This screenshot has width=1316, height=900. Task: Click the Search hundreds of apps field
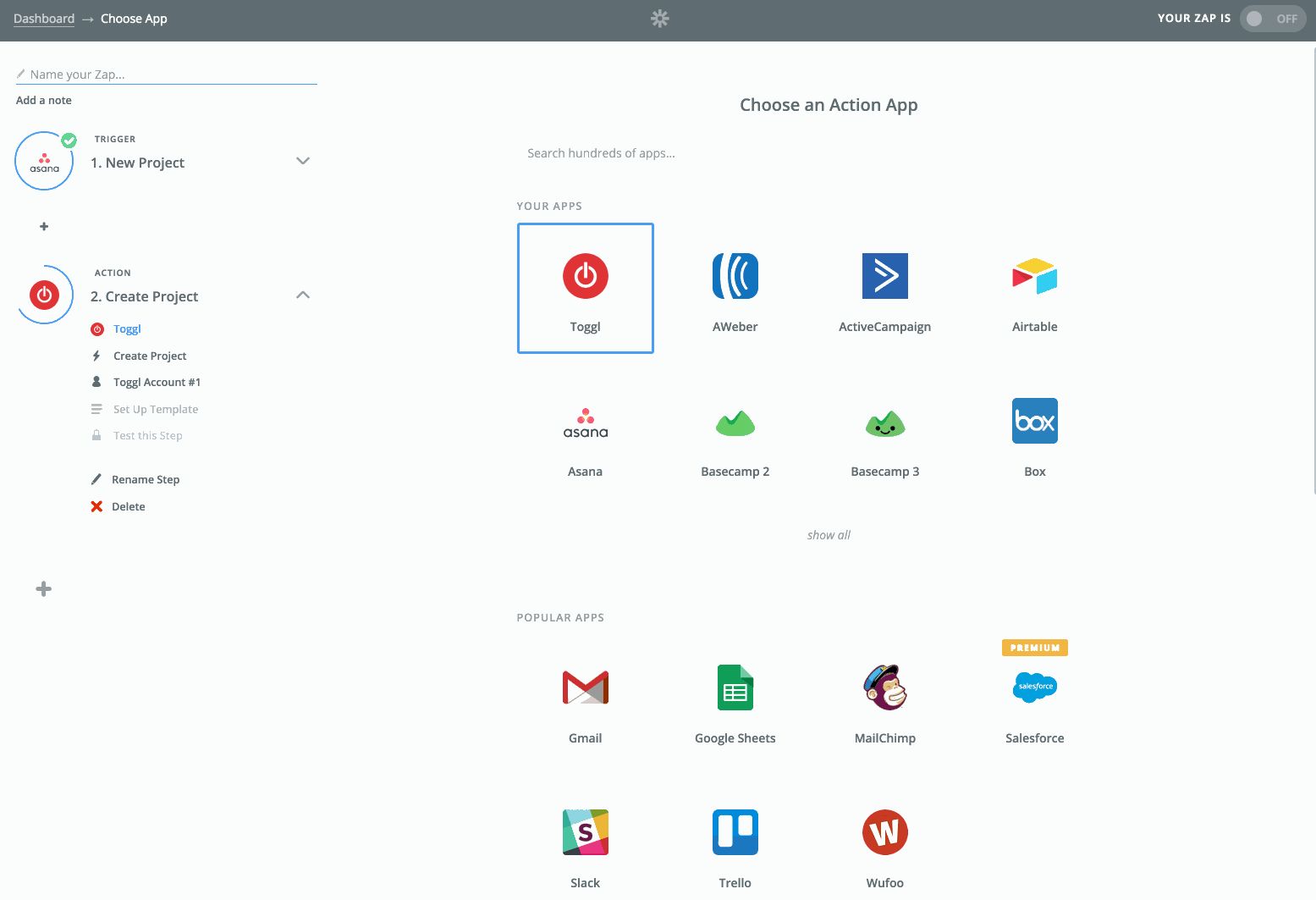click(829, 153)
